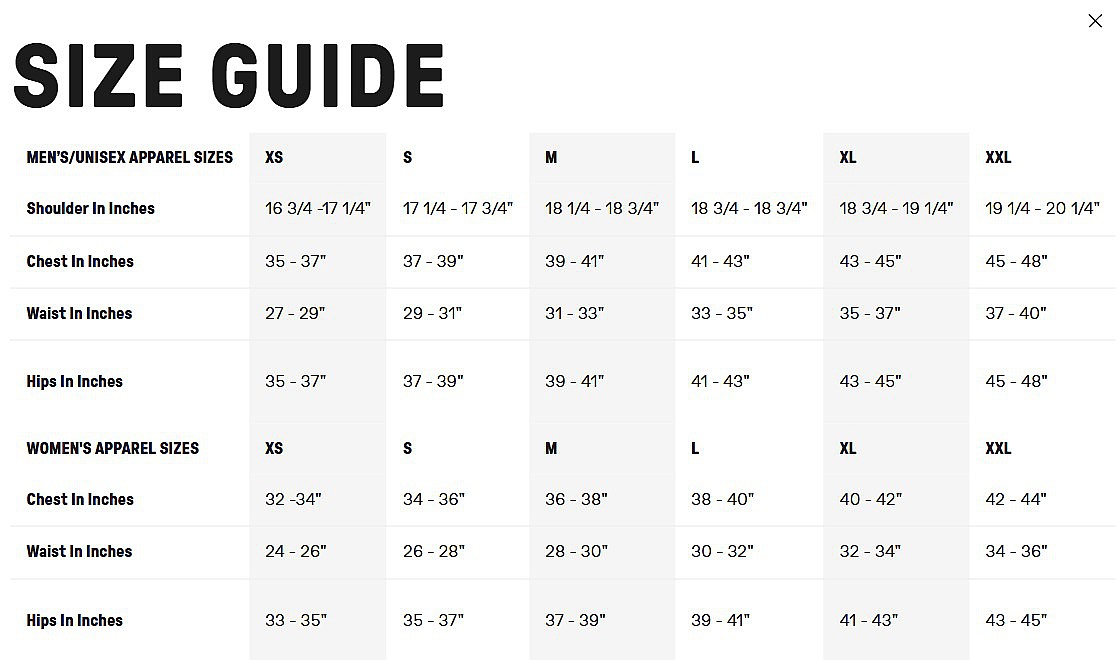
Task: Click women's Hips In Inches row label
Action: pyautogui.click(x=74, y=620)
